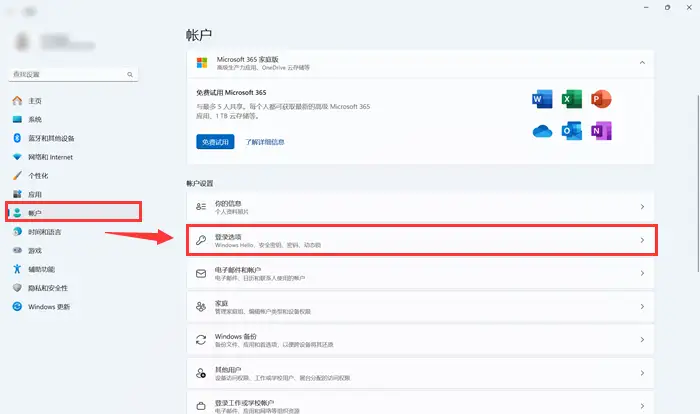700x414 pixels.
Task: Expand 电子邮件和帐户 row chevron
Action: pos(642,273)
